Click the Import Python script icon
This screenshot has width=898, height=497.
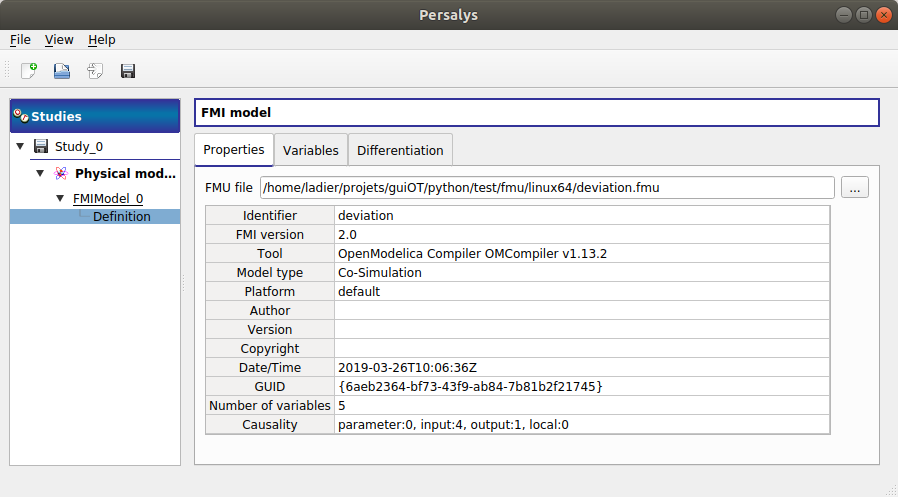[95, 71]
